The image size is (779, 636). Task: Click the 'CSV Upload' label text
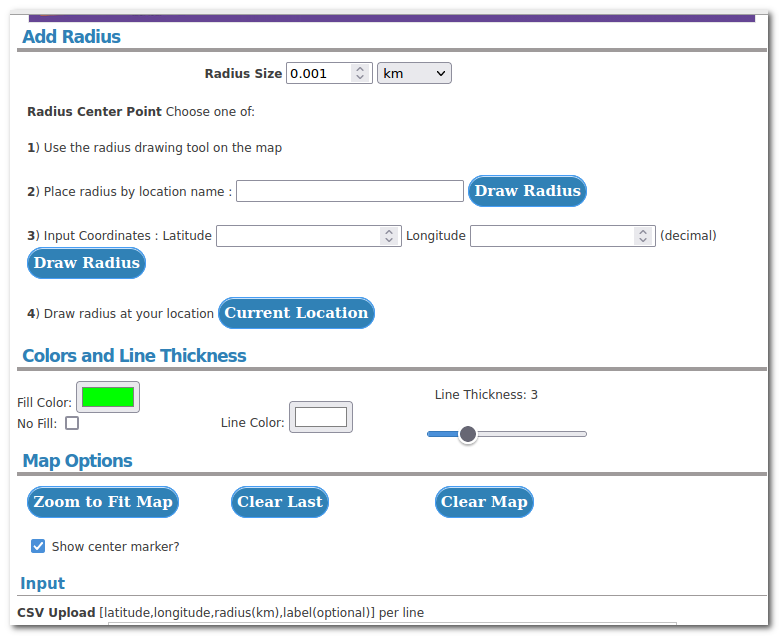[56, 613]
